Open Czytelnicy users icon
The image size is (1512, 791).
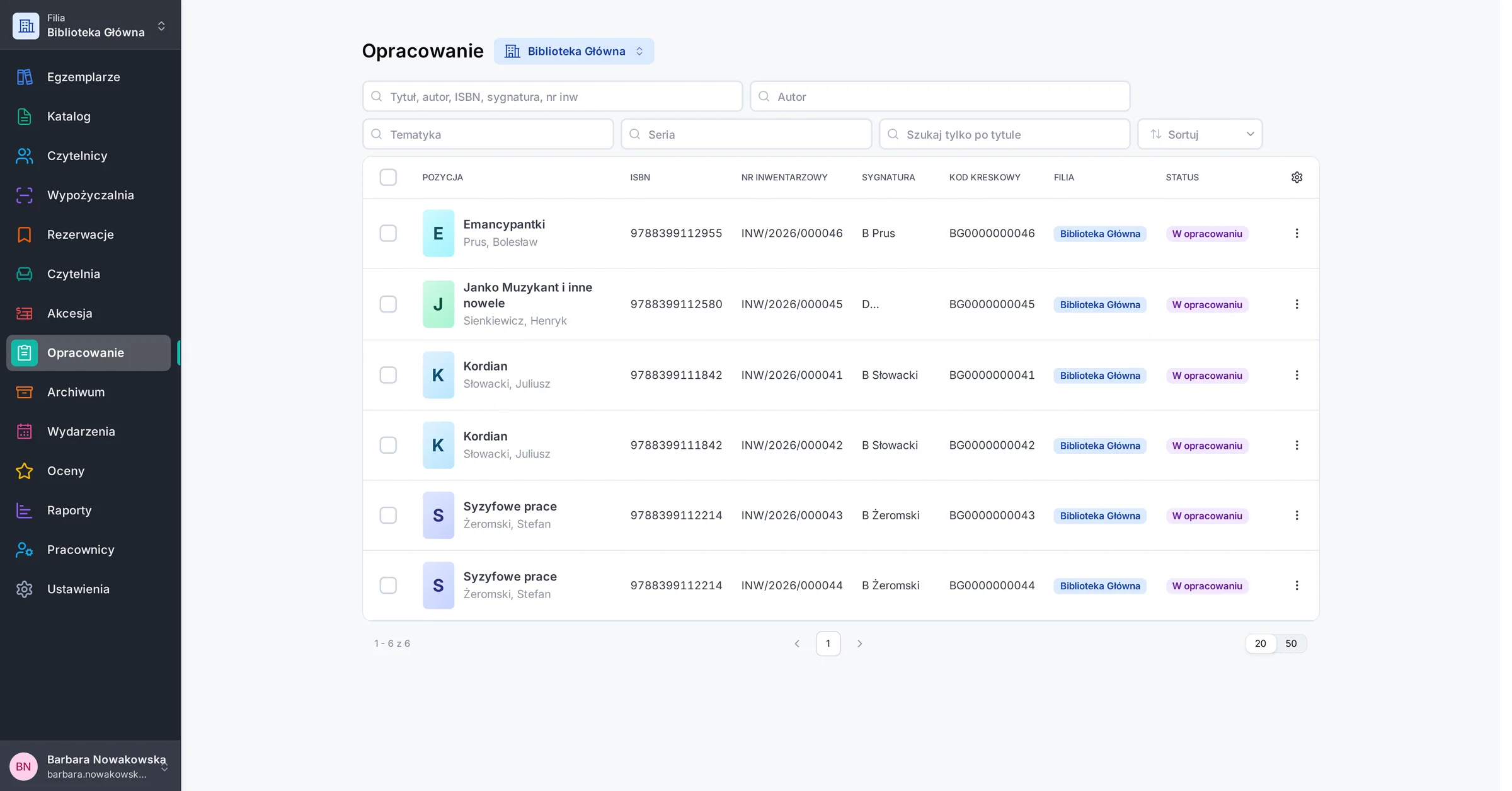[25, 156]
